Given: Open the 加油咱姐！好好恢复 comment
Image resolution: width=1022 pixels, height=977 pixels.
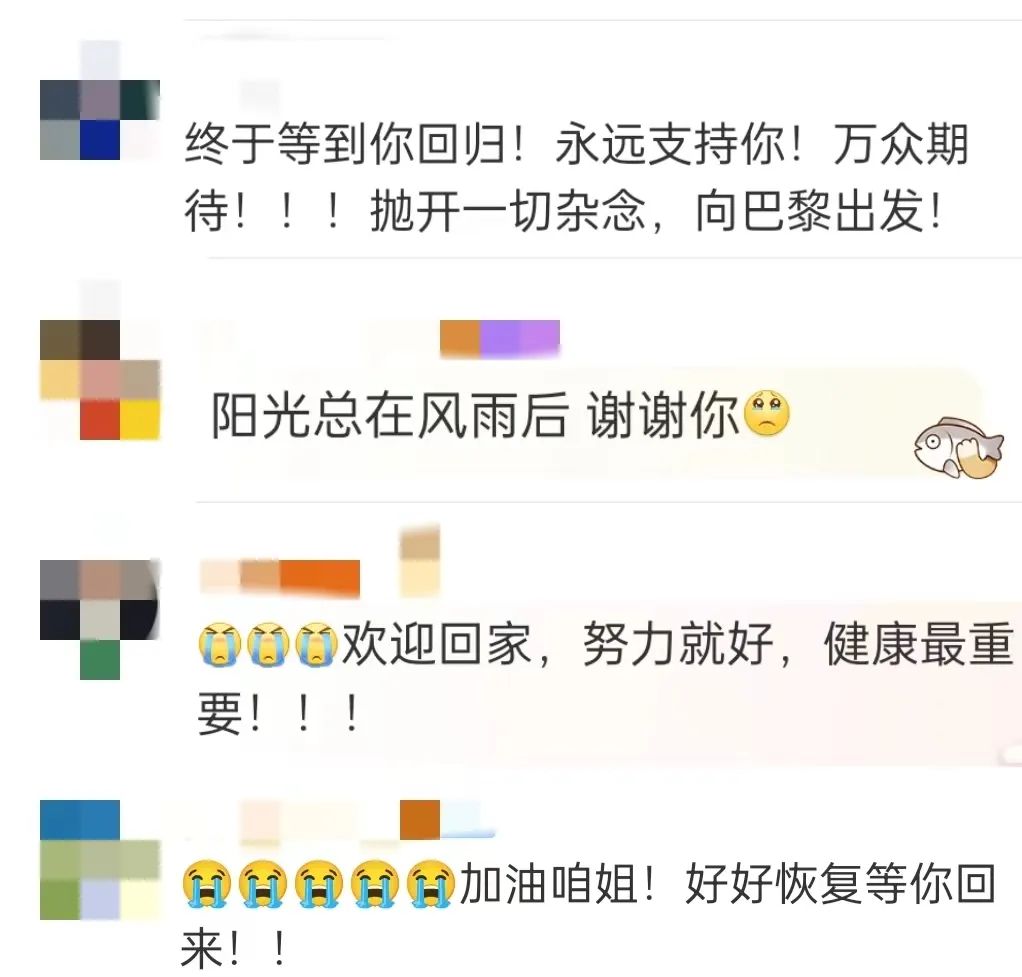Looking at the screenshot, I should [x=589, y=916].
